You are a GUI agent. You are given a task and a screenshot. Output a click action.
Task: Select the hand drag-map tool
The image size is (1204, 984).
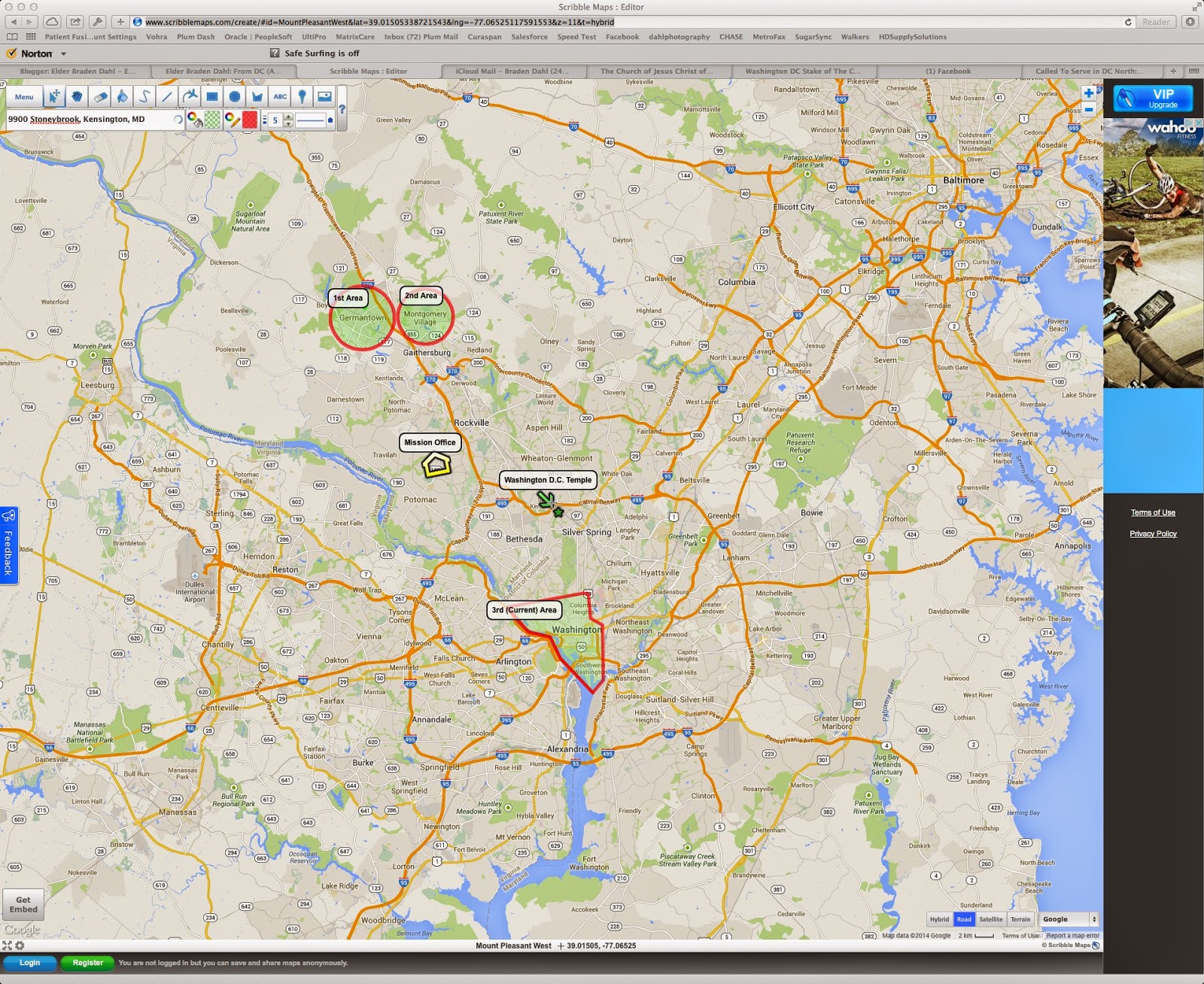[77, 96]
